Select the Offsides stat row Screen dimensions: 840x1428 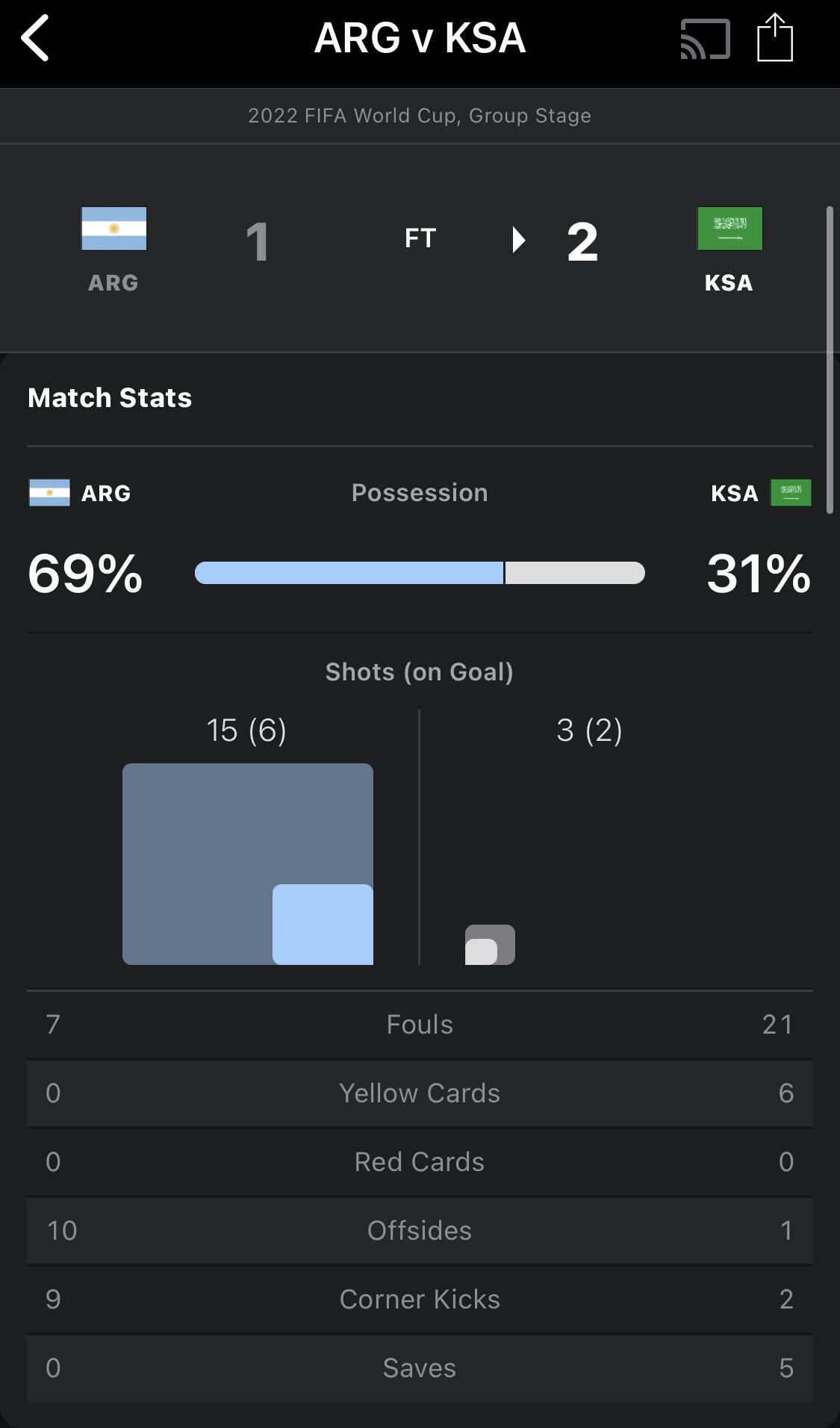coord(420,1231)
